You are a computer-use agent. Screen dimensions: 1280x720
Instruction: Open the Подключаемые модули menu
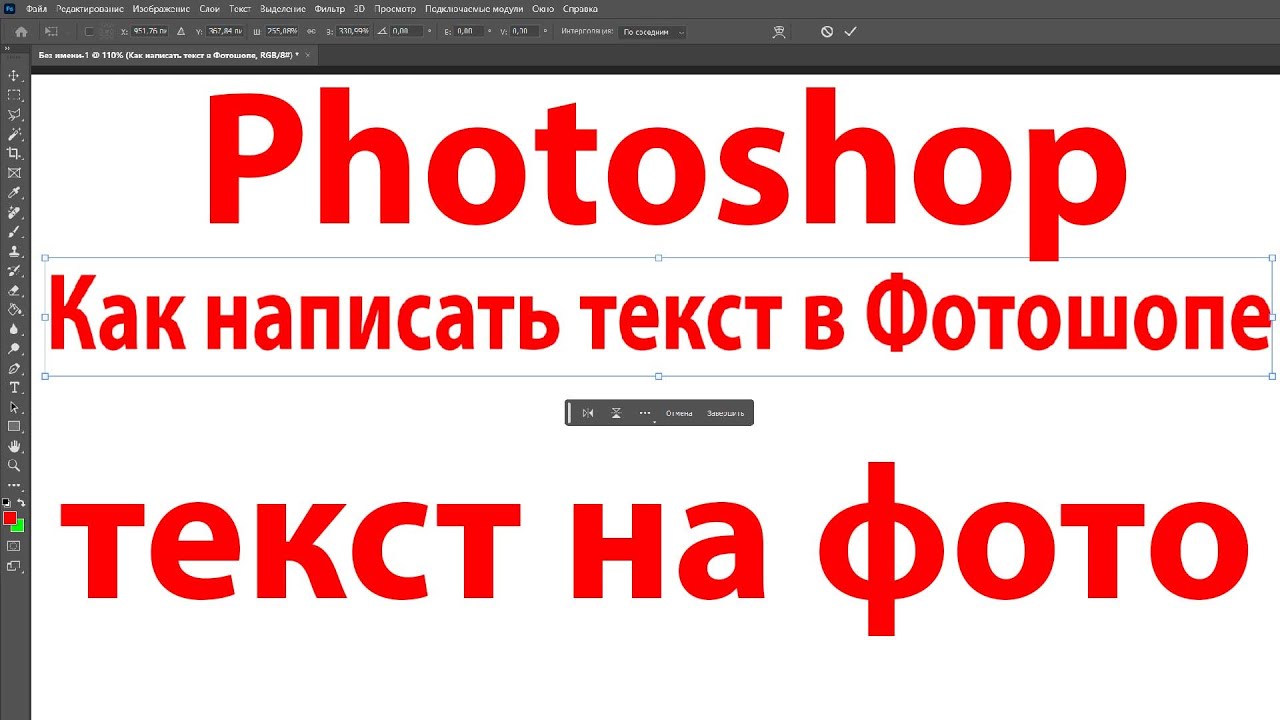(474, 8)
